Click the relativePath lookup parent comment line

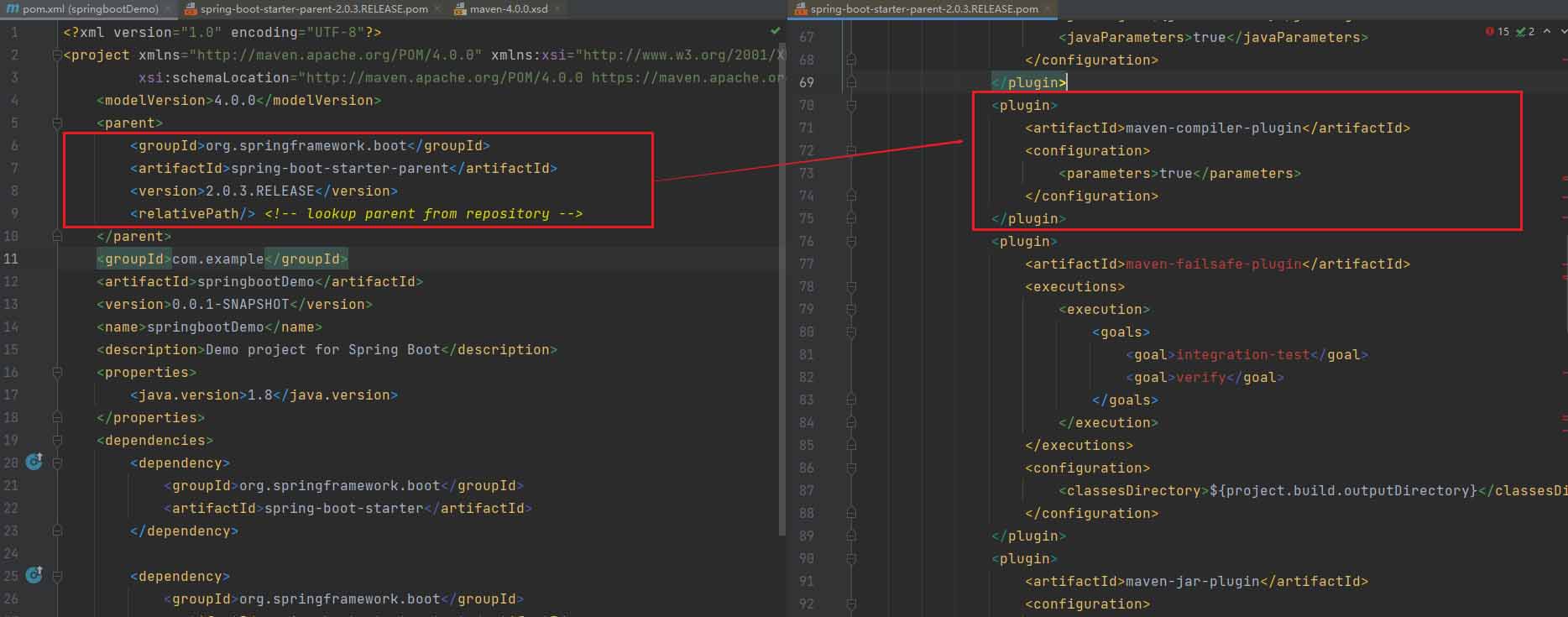click(356, 213)
